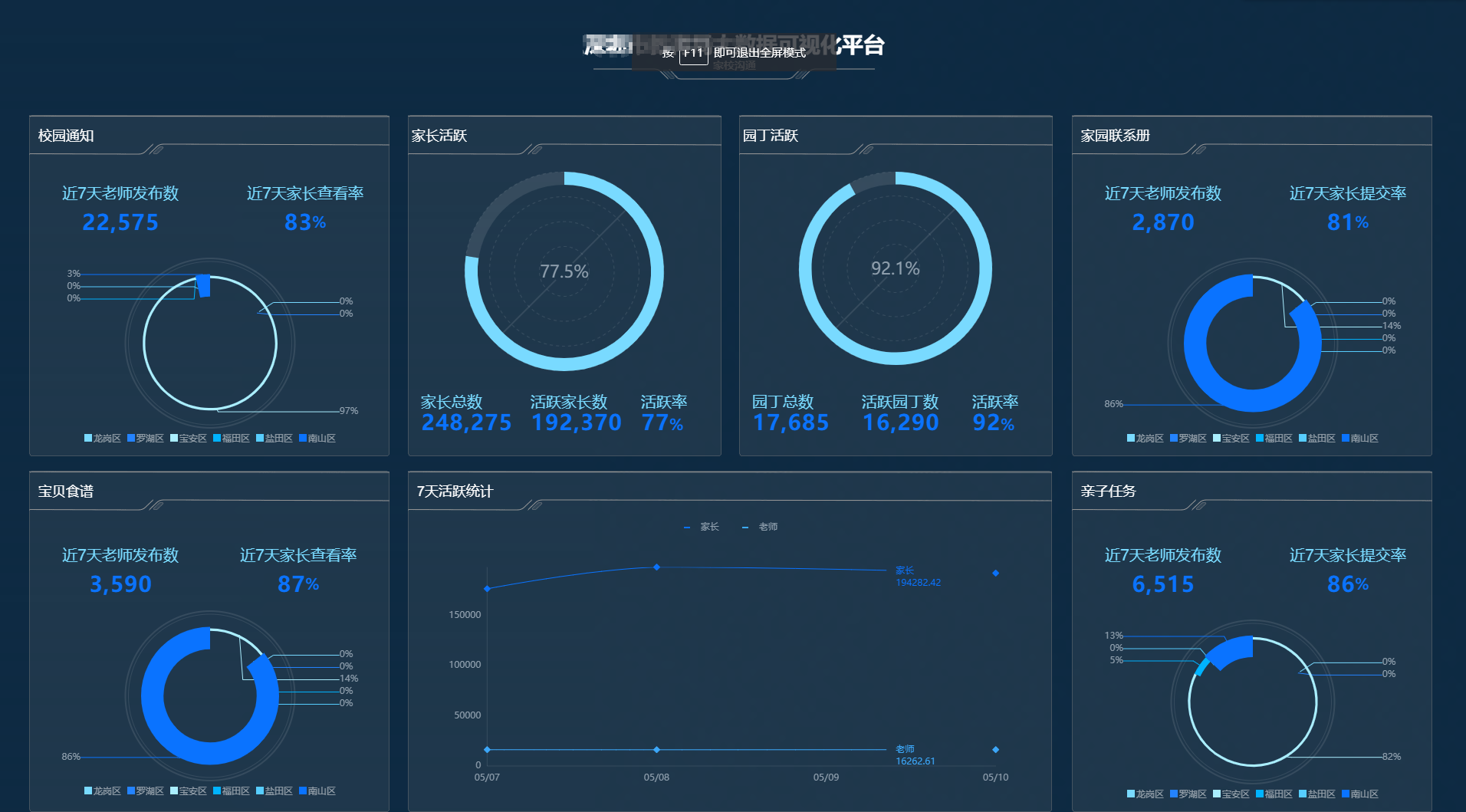This screenshot has height=812, width=1466.
Task: Click the 92.1% center of 园丁活跃 ring
Action: 896,268
